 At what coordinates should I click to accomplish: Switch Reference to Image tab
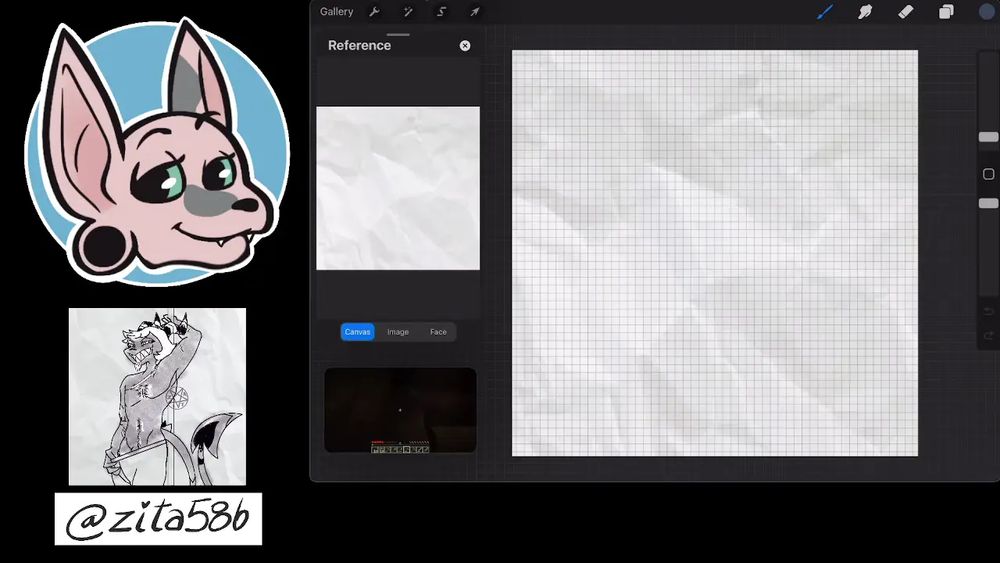(398, 332)
